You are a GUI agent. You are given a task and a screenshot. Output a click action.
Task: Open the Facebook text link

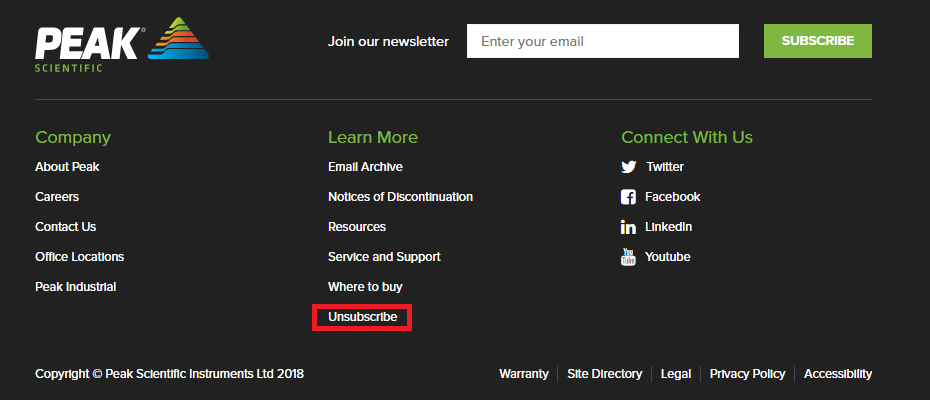(673, 196)
